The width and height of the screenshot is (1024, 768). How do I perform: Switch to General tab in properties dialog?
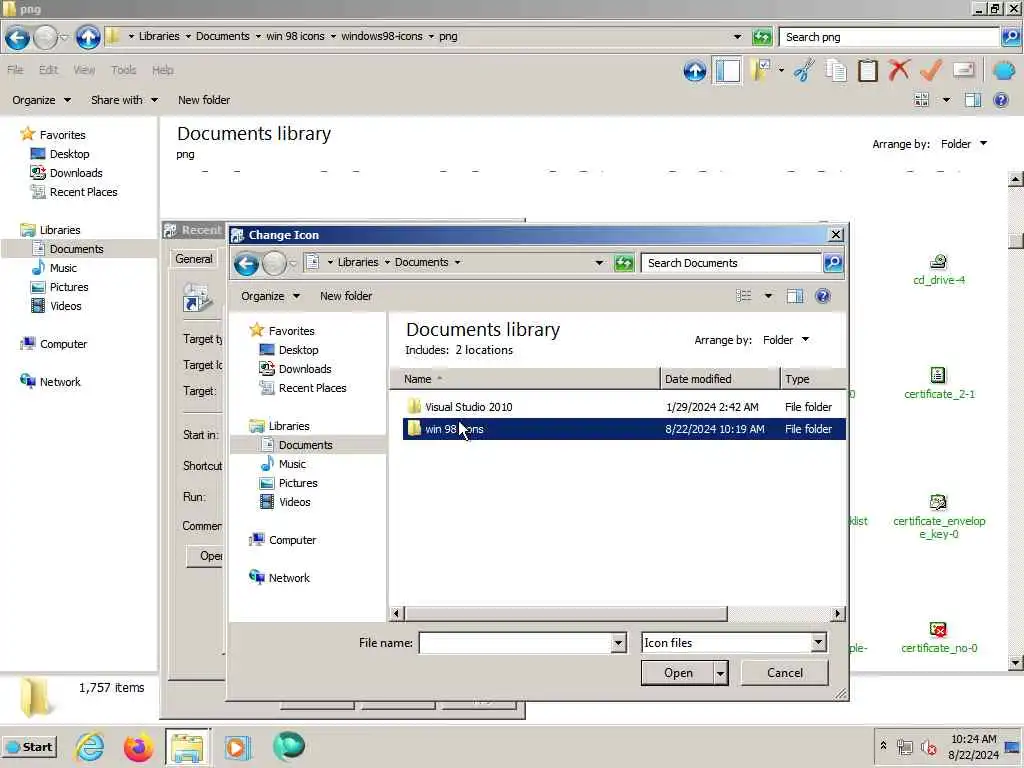tap(193, 259)
